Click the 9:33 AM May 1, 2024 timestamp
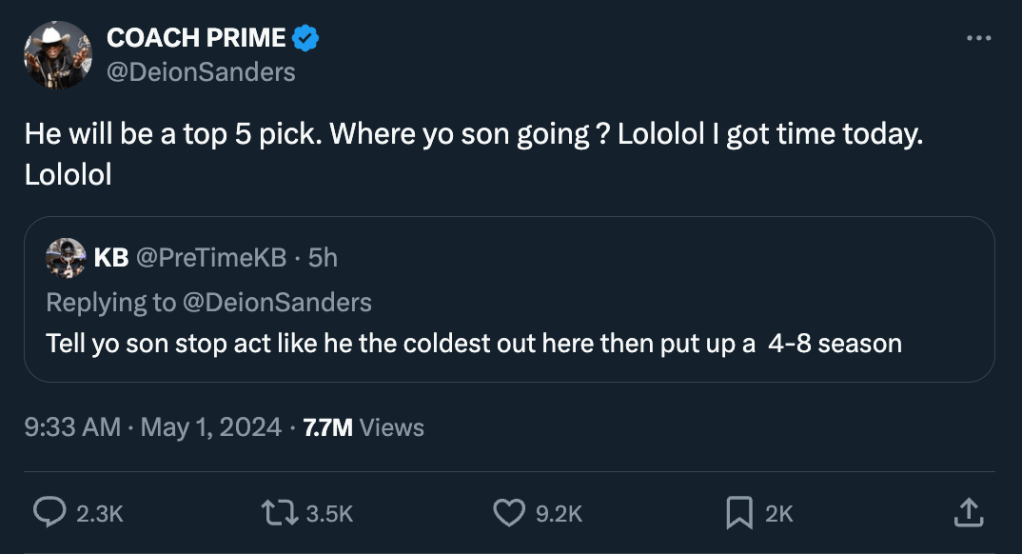 (153, 428)
